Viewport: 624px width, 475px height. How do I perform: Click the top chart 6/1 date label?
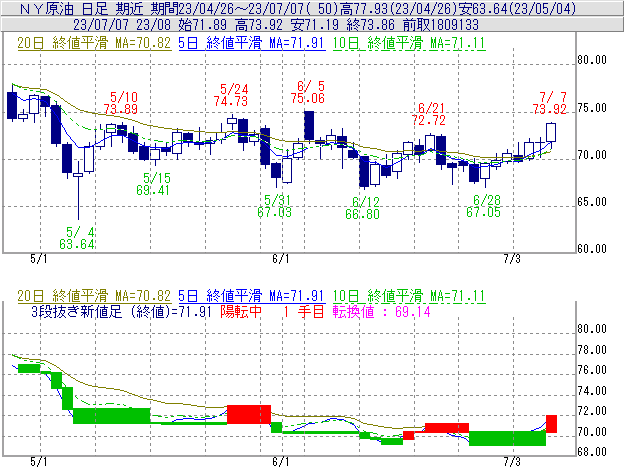click(x=281, y=259)
